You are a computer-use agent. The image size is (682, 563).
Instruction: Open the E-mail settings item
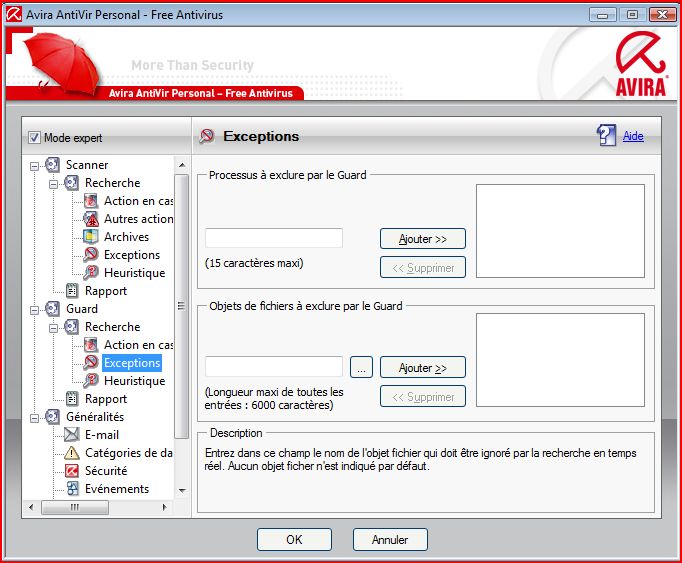pos(102,435)
